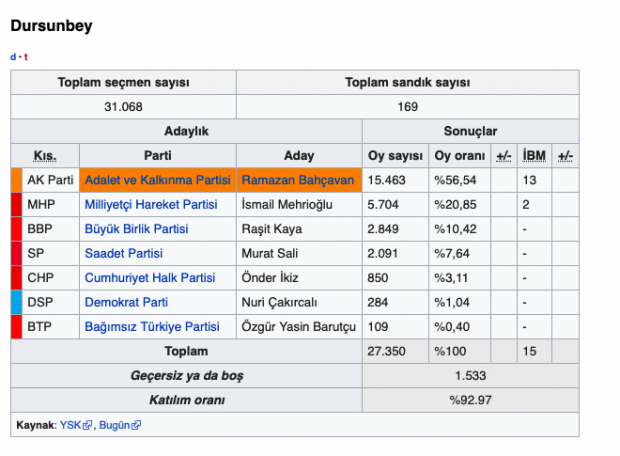Open the Bugün source link
The image size is (620, 456).
pyautogui.click(x=114, y=425)
